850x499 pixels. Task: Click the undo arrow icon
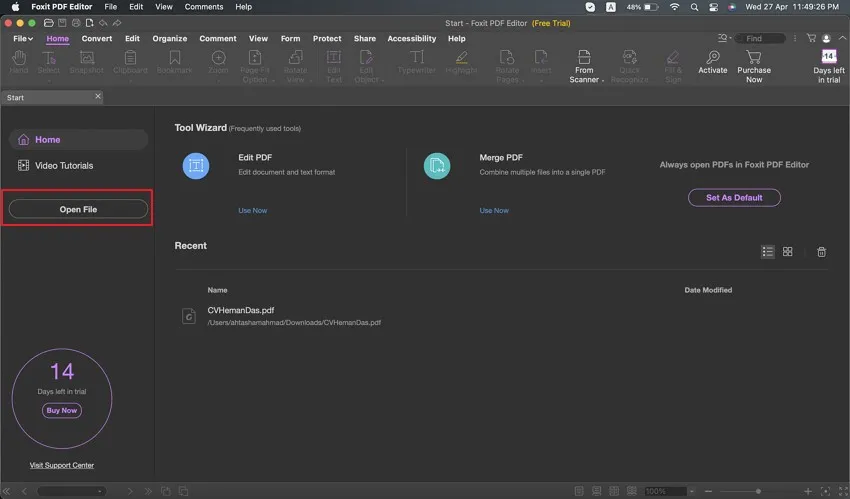[x=103, y=23]
